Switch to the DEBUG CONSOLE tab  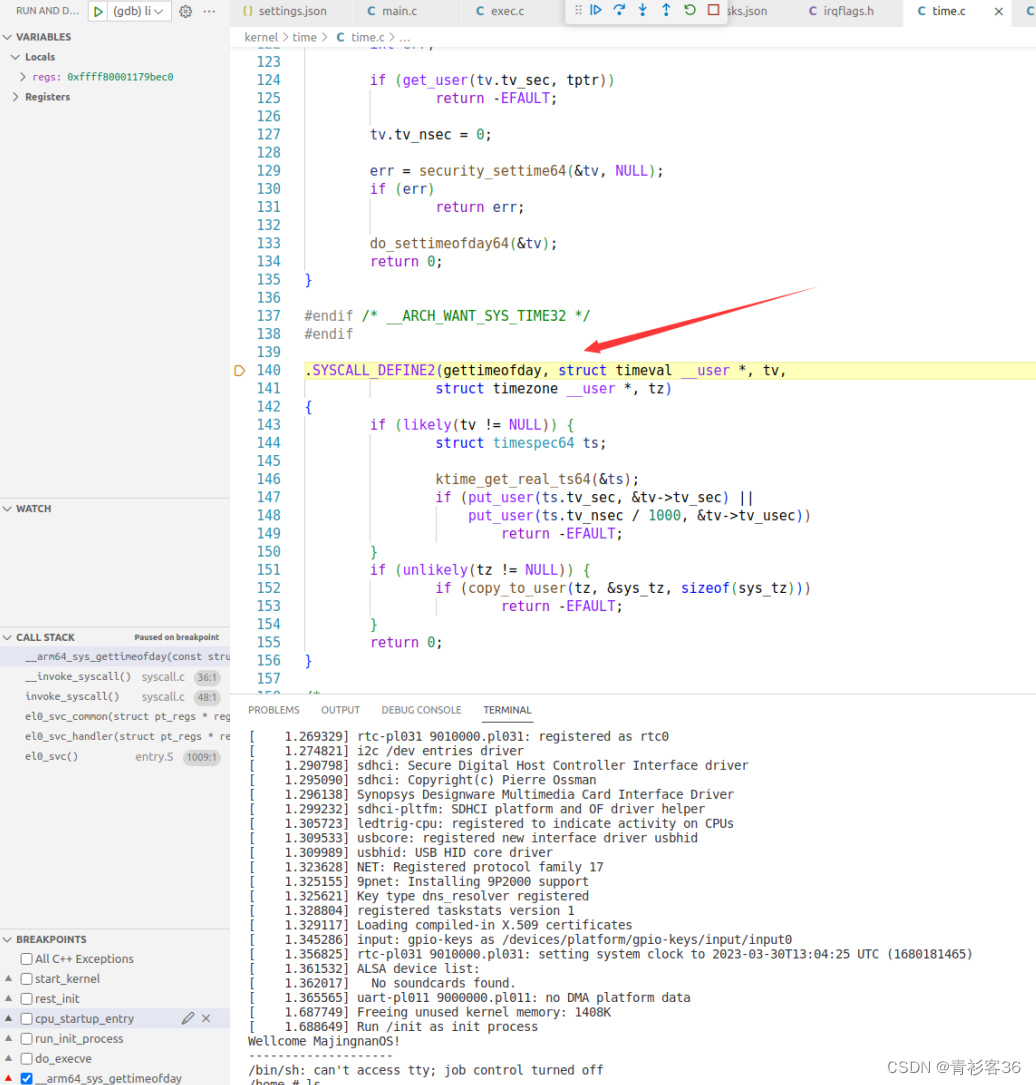click(421, 710)
